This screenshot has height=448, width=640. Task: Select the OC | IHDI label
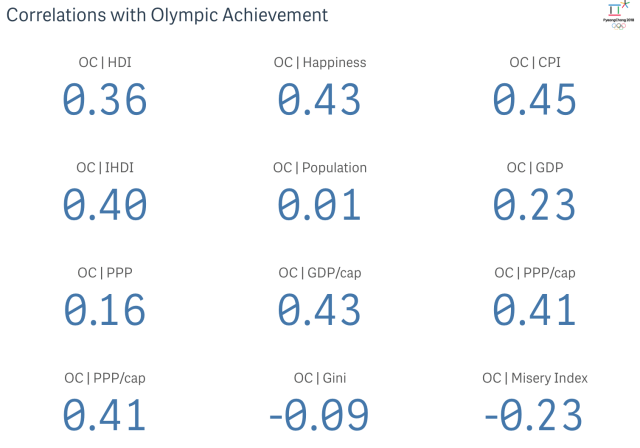(105, 168)
